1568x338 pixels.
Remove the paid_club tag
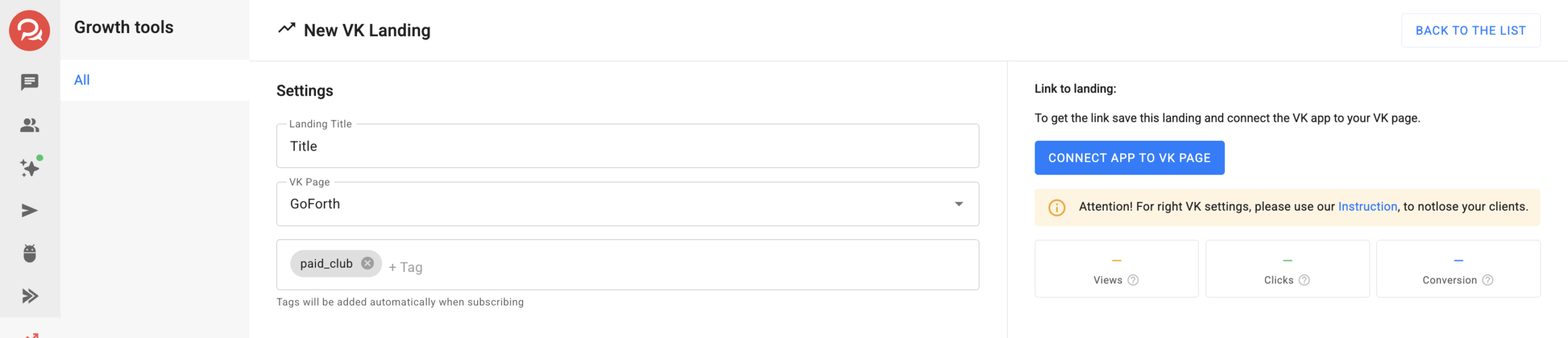click(367, 263)
